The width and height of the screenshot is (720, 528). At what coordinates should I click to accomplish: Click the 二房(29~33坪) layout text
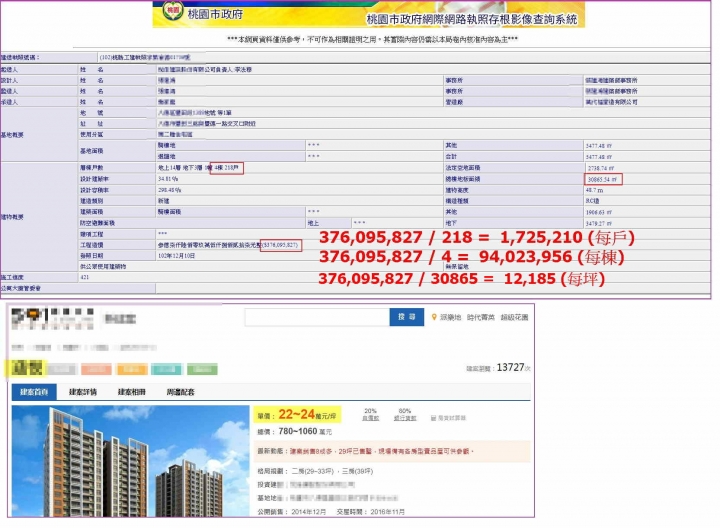pyautogui.click(x=312, y=471)
